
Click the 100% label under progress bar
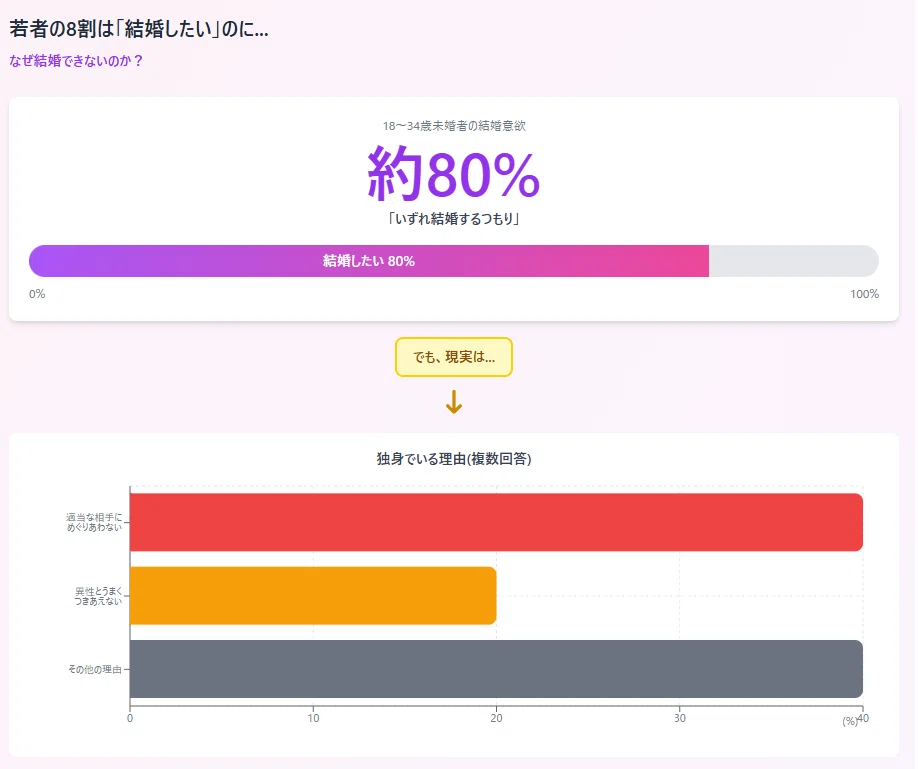pyautogui.click(x=865, y=294)
